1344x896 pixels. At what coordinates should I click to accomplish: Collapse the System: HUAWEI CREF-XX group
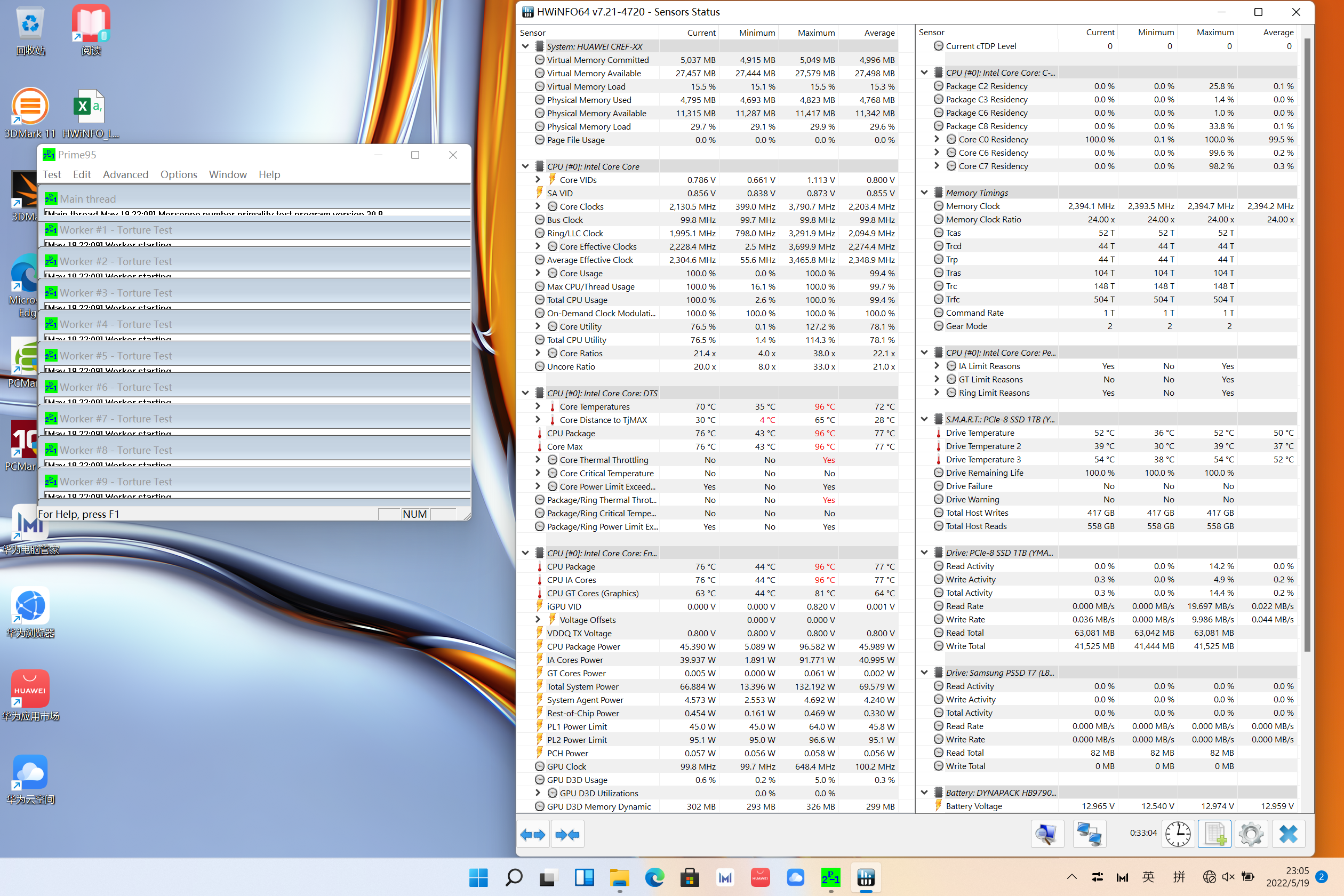pyautogui.click(x=525, y=46)
